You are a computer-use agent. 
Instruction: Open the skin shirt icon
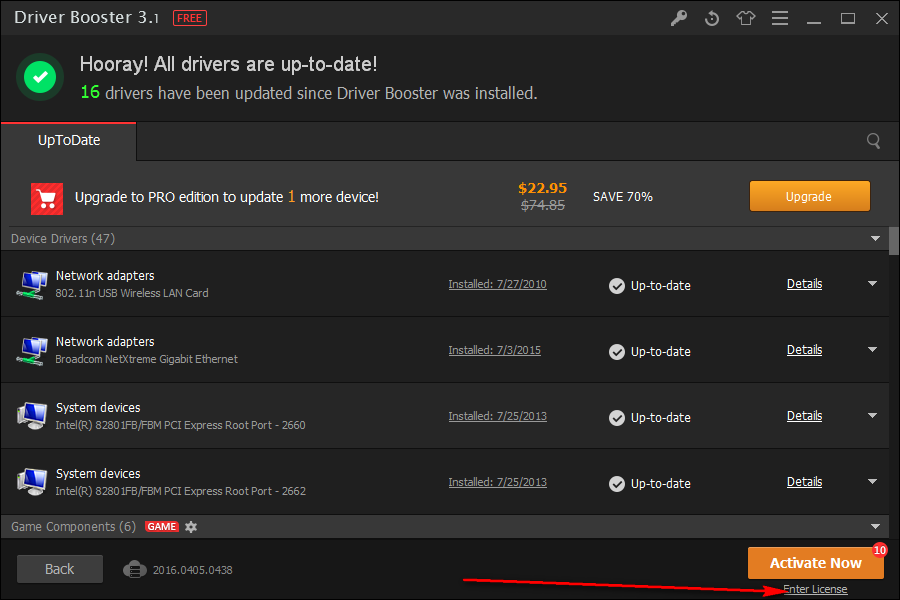pos(746,18)
